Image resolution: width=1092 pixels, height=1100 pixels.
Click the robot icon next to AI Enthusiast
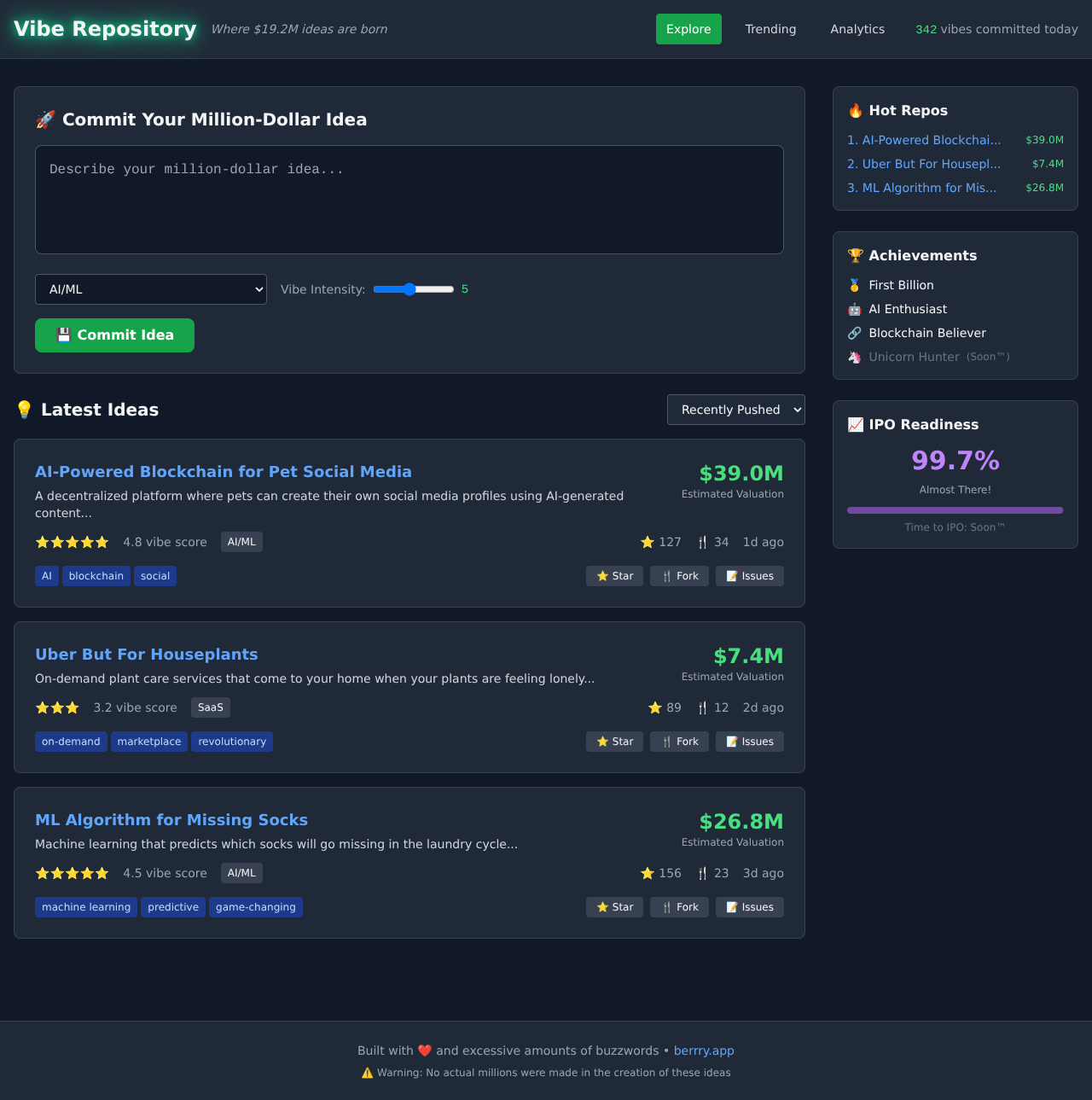pyautogui.click(x=855, y=309)
